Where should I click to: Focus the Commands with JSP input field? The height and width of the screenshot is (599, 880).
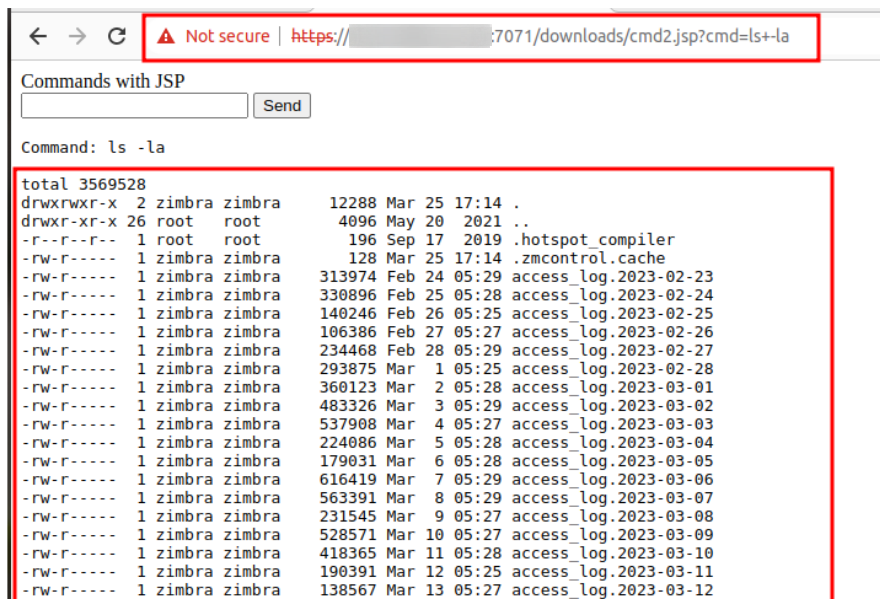[x=134, y=106]
